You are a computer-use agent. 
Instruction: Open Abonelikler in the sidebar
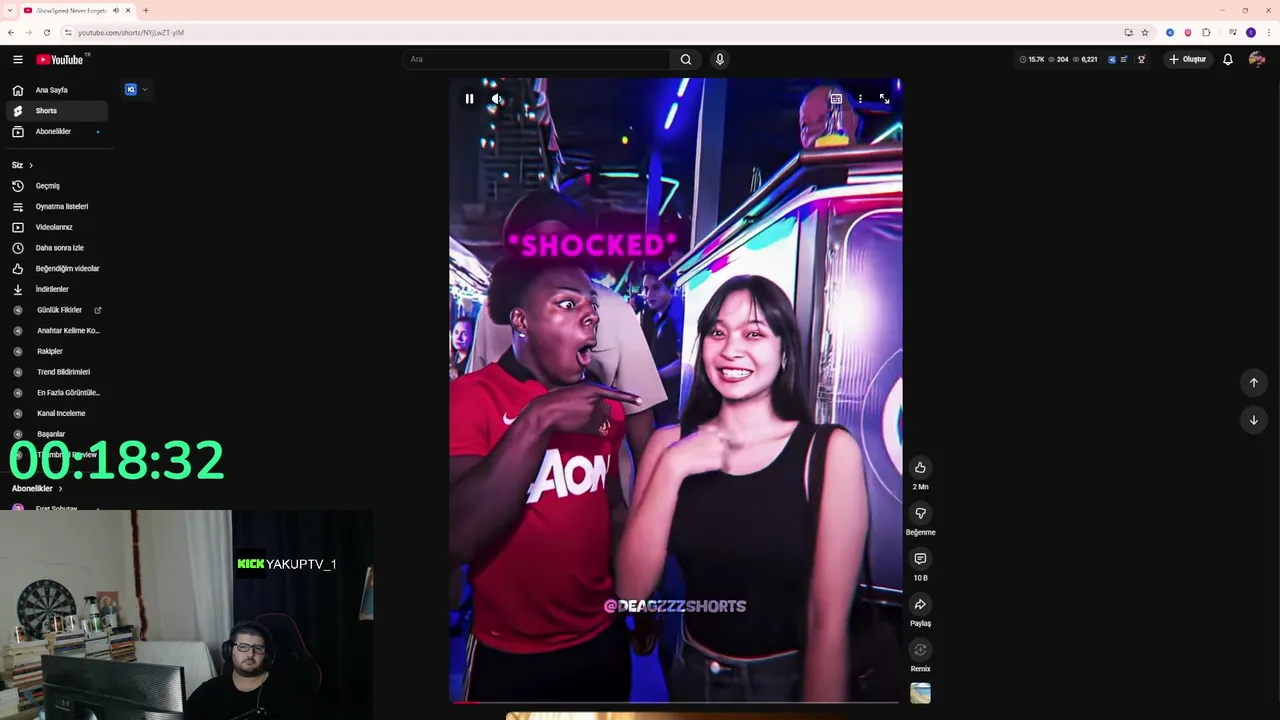click(x=56, y=131)
